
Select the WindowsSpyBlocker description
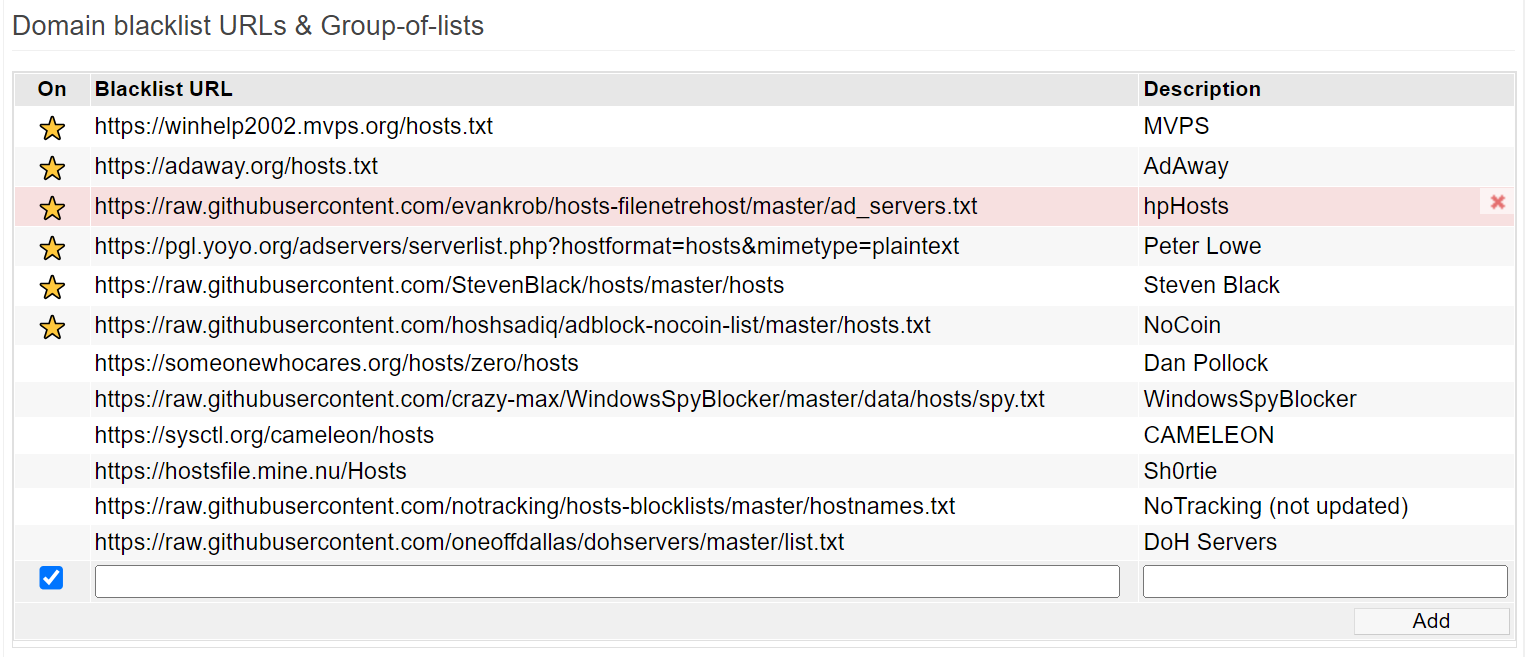[x=1250, y=399]
